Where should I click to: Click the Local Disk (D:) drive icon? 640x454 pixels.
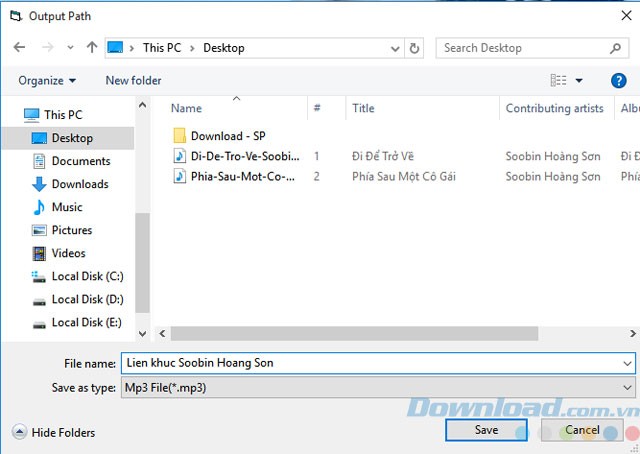[x=39, y=302]
